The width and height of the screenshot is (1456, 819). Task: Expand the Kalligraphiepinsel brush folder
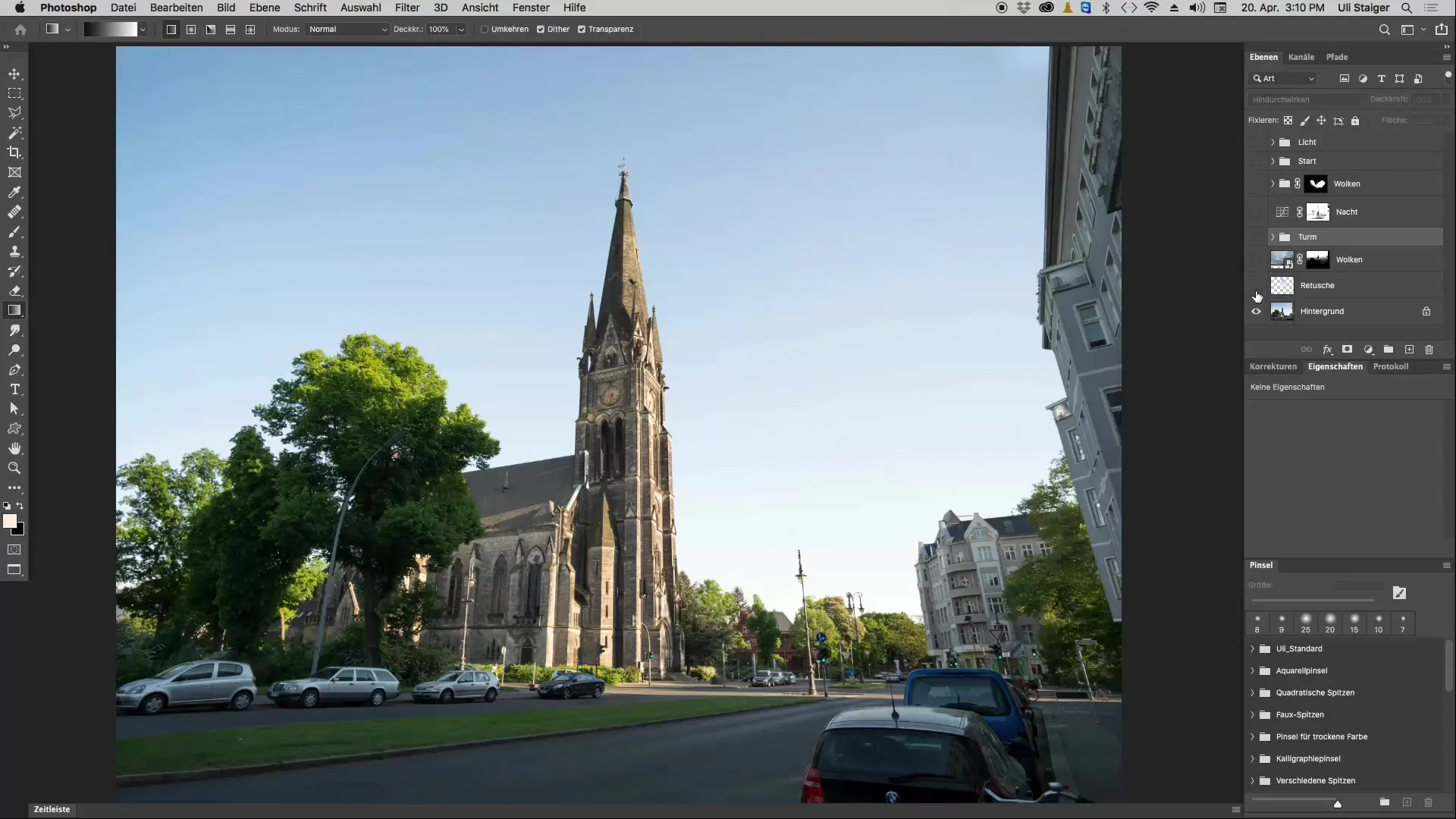point(1252,758)
